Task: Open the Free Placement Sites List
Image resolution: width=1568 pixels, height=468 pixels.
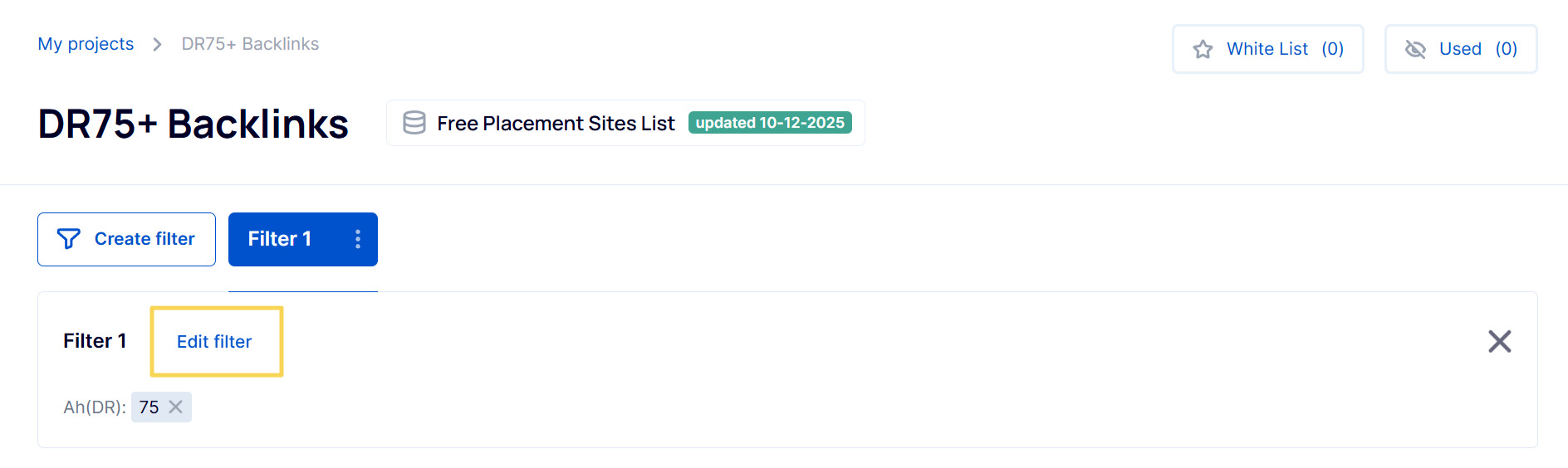Action: pos(556,124)
